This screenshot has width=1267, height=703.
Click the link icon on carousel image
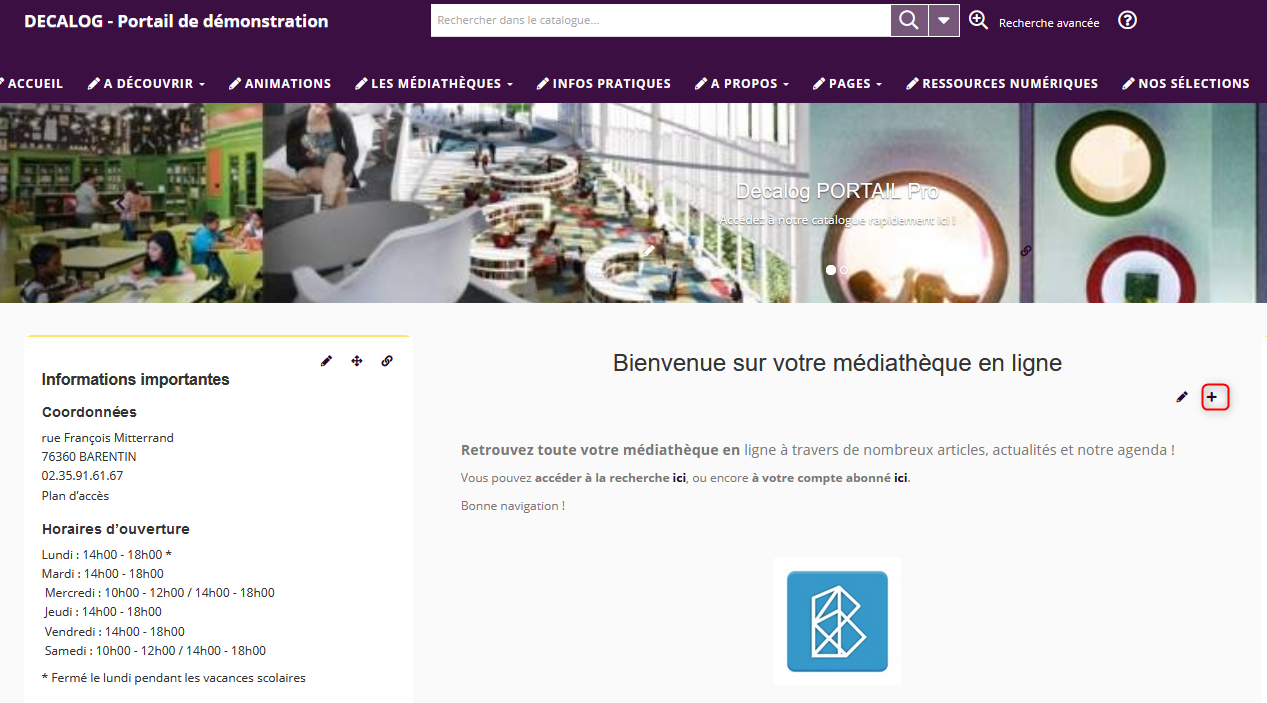coord(1025,251)
